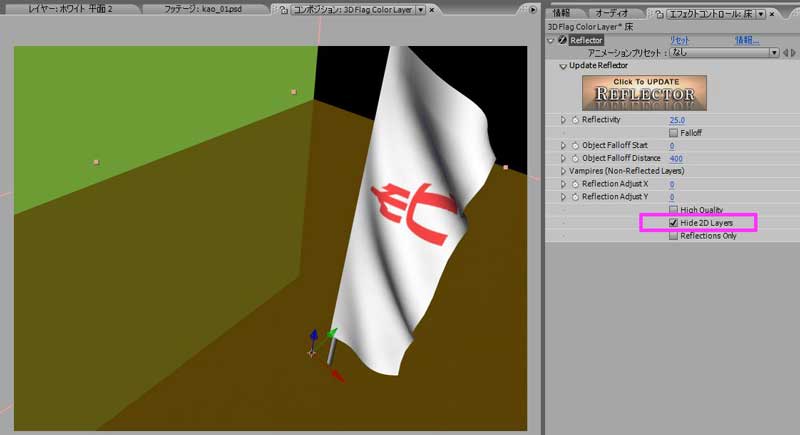800x435 pixels.
Task: Open Composition tab dropdown arrow
Action: pyautogui.click(x=420, y=10)
